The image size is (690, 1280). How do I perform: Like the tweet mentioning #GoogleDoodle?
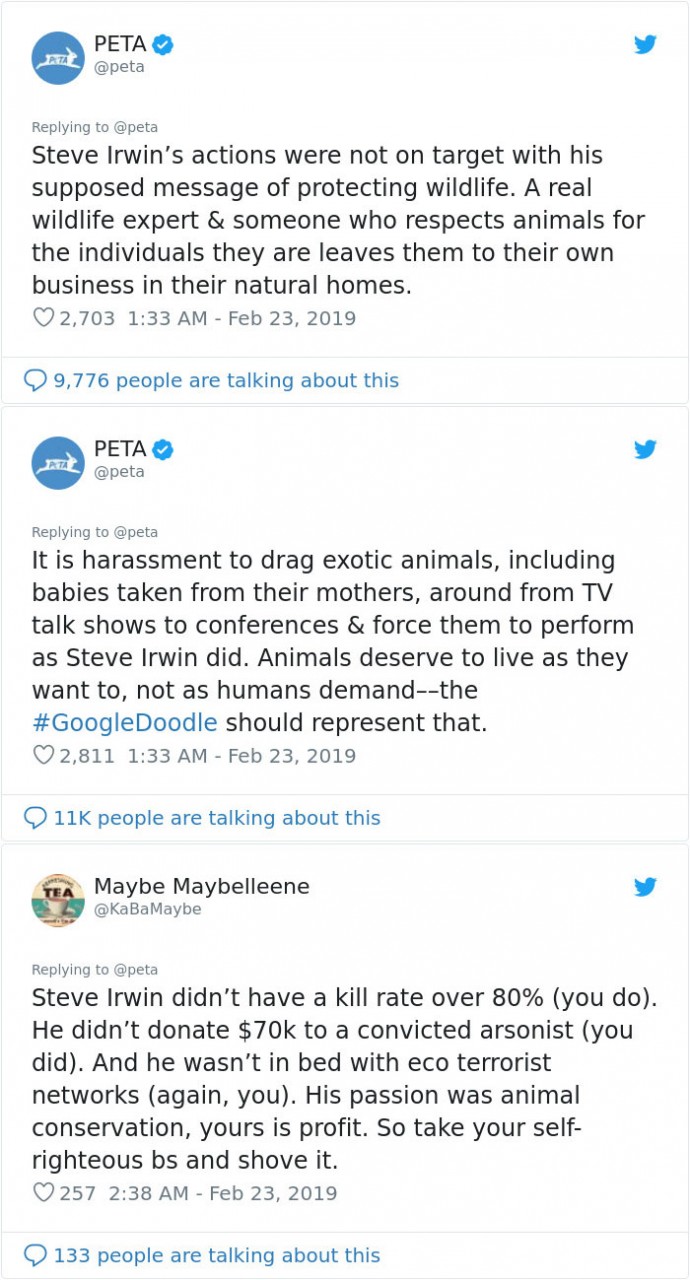(43, 755)
